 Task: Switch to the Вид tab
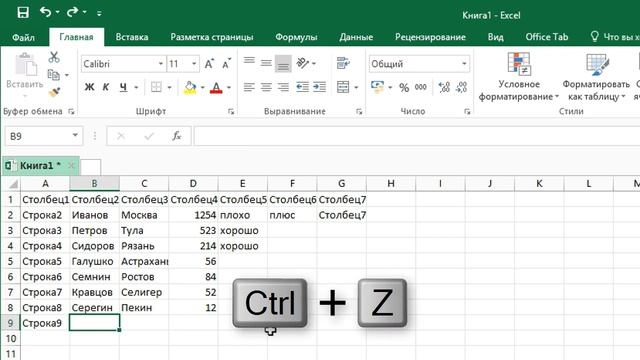495,37
